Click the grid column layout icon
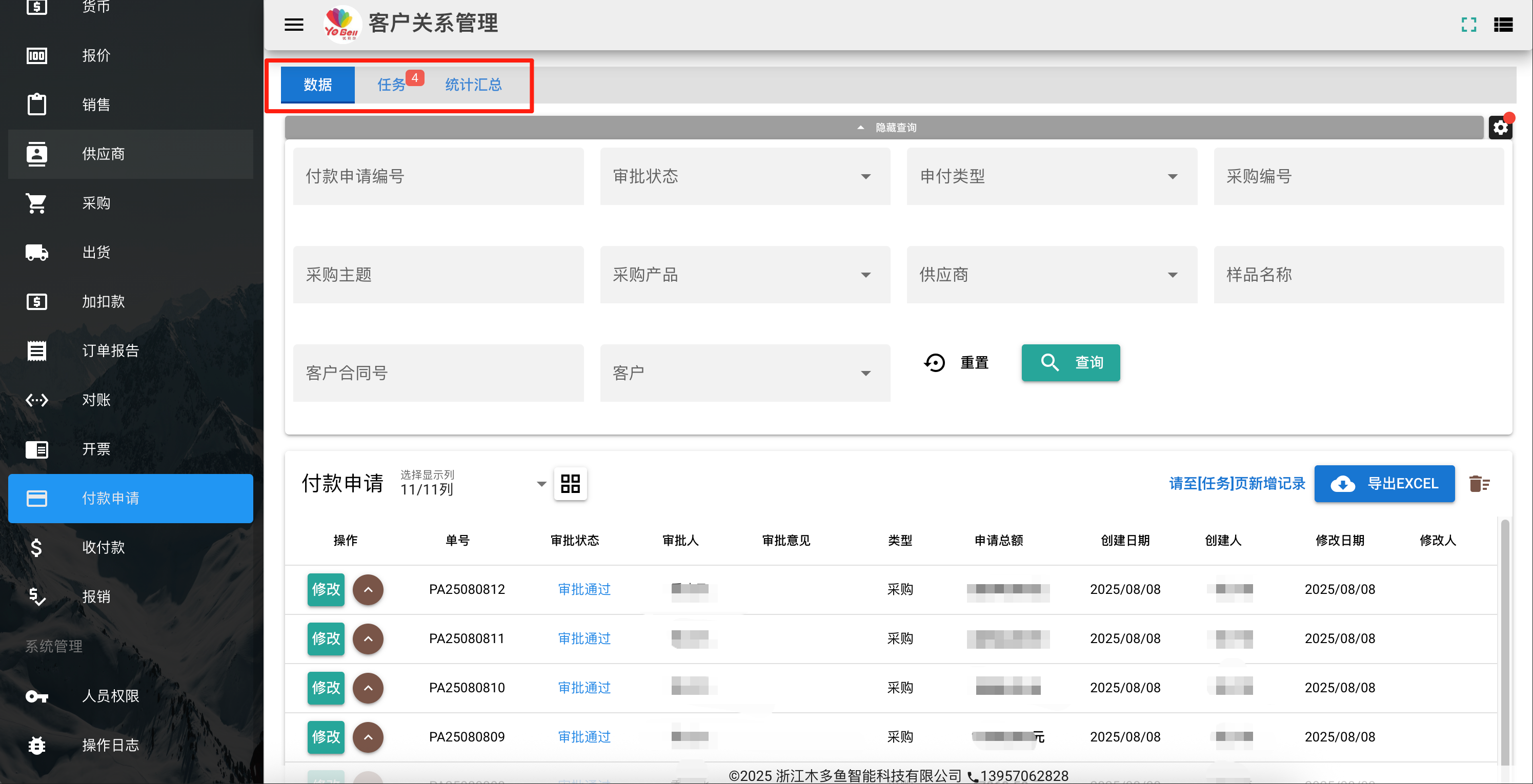The image size is (1533, 784). [570, 484]
